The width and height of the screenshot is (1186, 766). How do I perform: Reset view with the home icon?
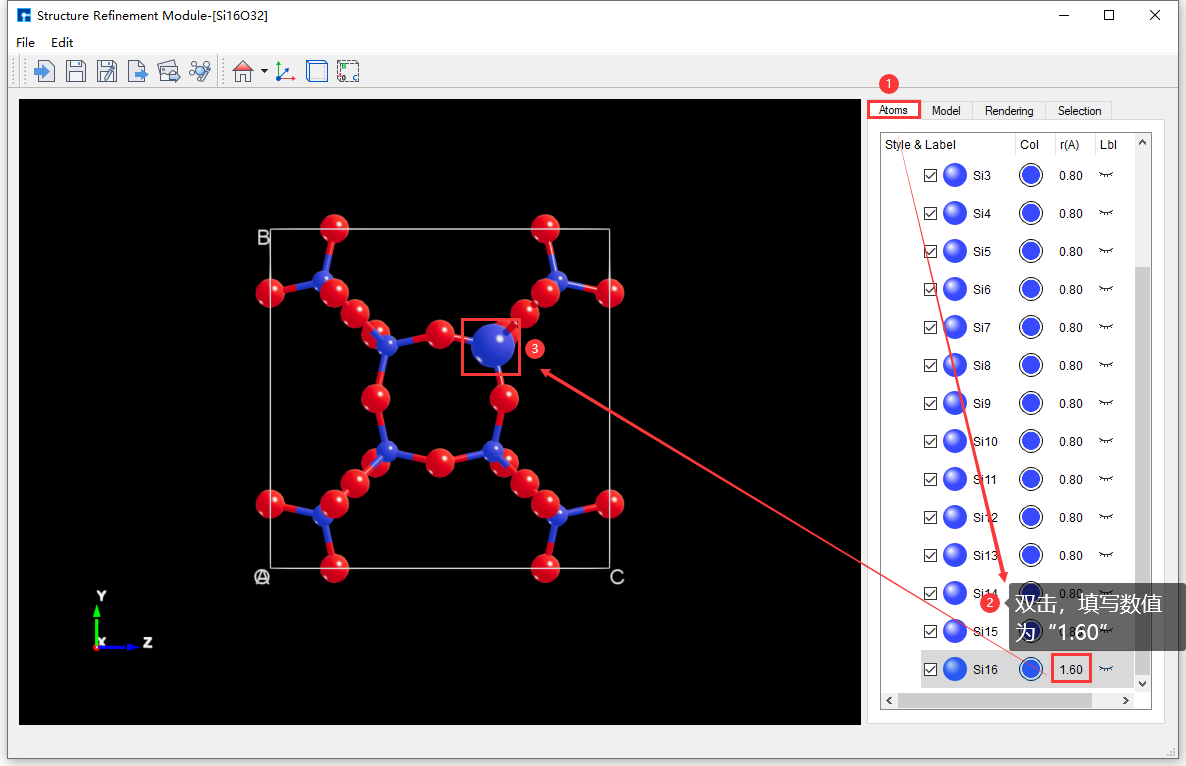241,70
